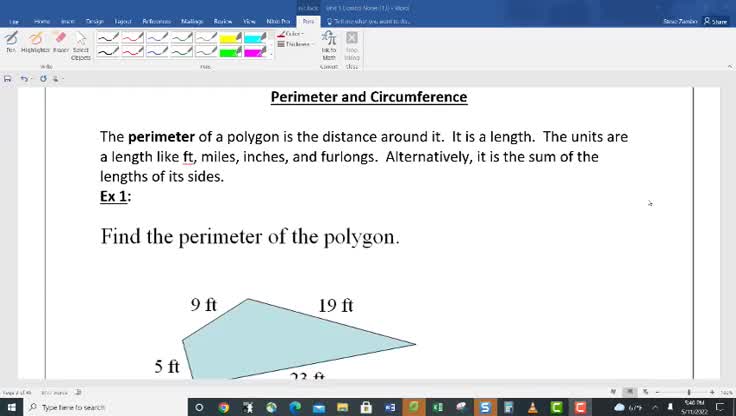Open the Ink to Math converter
736x416 pixels.
pos(329,45)
